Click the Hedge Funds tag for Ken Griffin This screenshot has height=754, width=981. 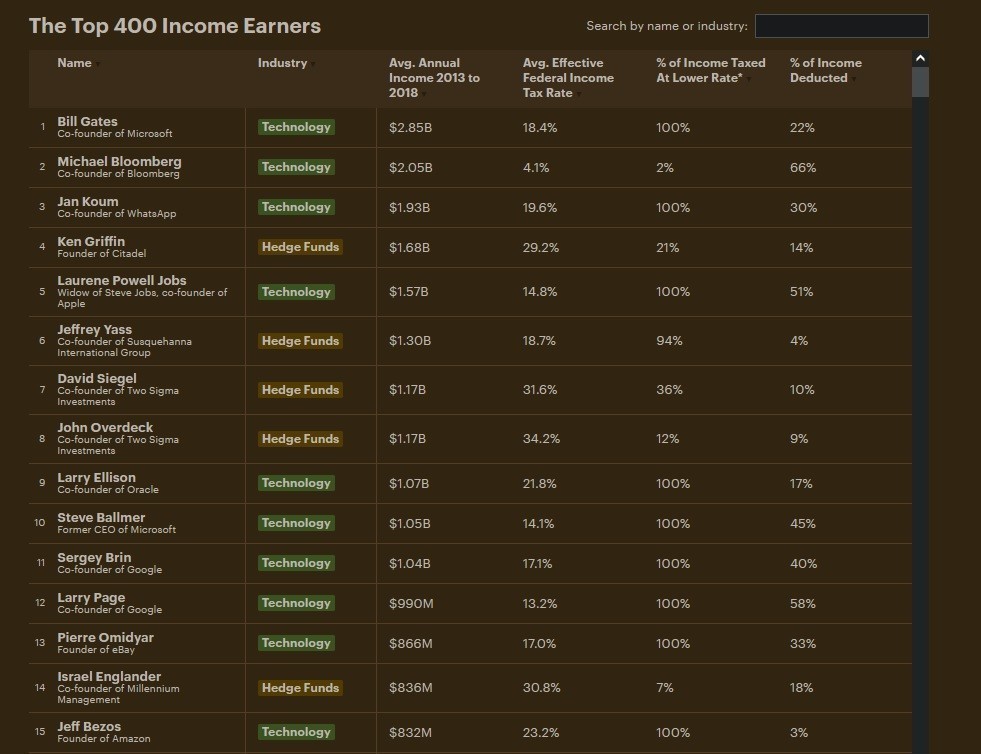[x=300, y=247]
